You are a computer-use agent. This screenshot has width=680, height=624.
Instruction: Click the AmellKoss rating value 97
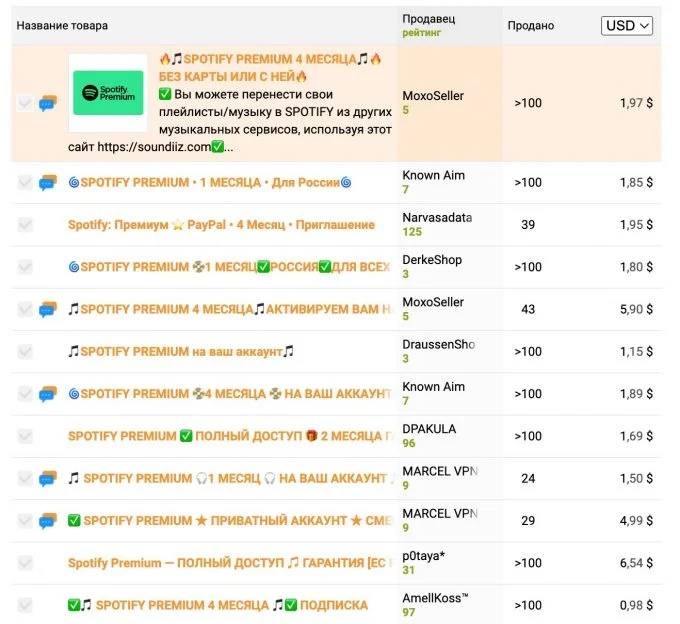click(x=409, y=612)
